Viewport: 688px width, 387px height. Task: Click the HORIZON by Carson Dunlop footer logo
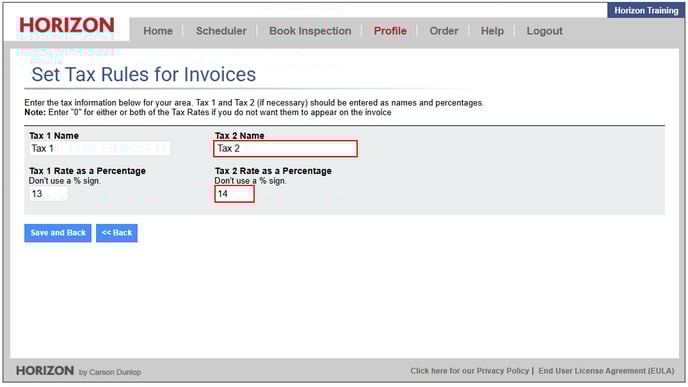coord(79,371)
